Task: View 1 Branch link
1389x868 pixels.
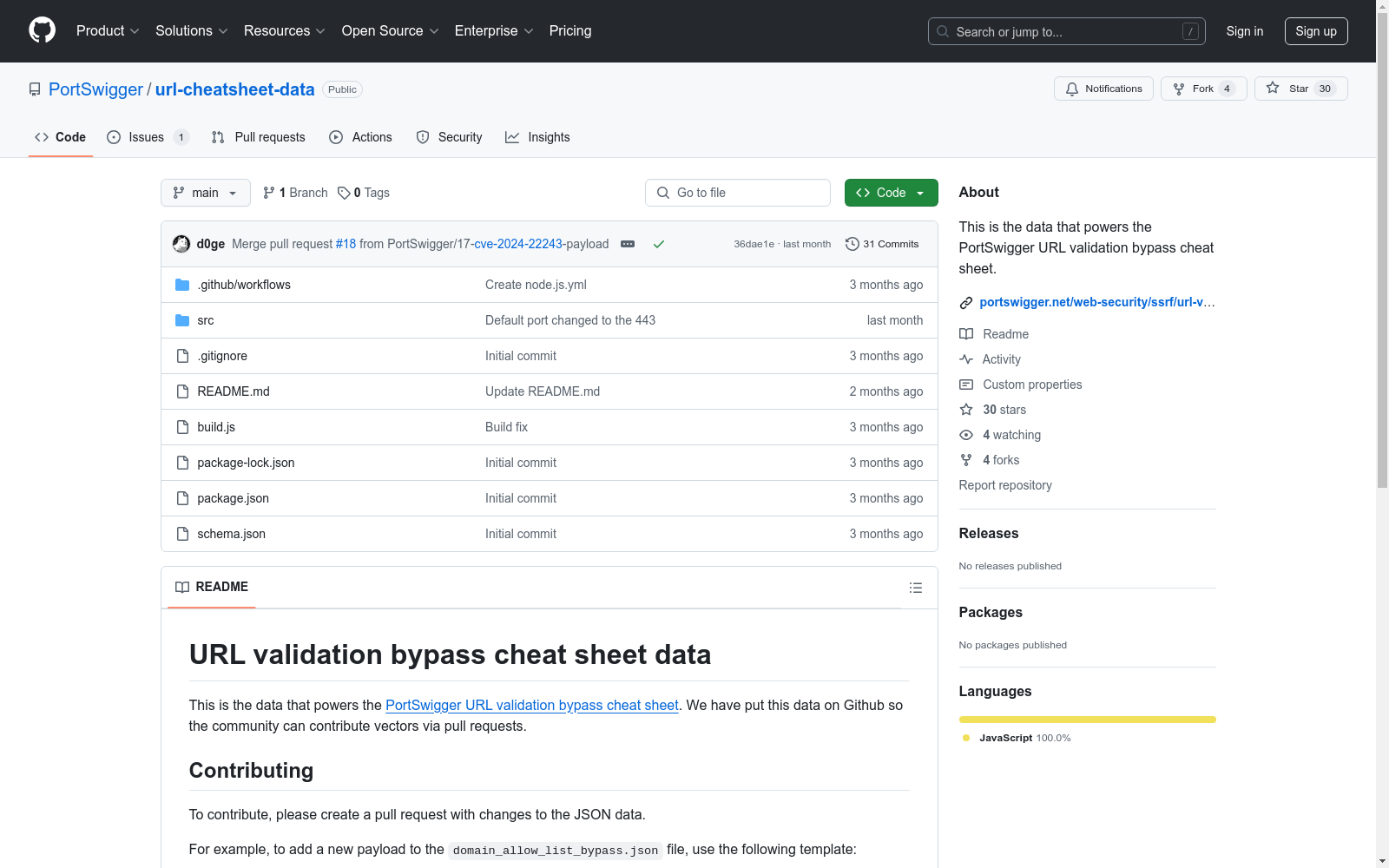Action: click(295, 193)
